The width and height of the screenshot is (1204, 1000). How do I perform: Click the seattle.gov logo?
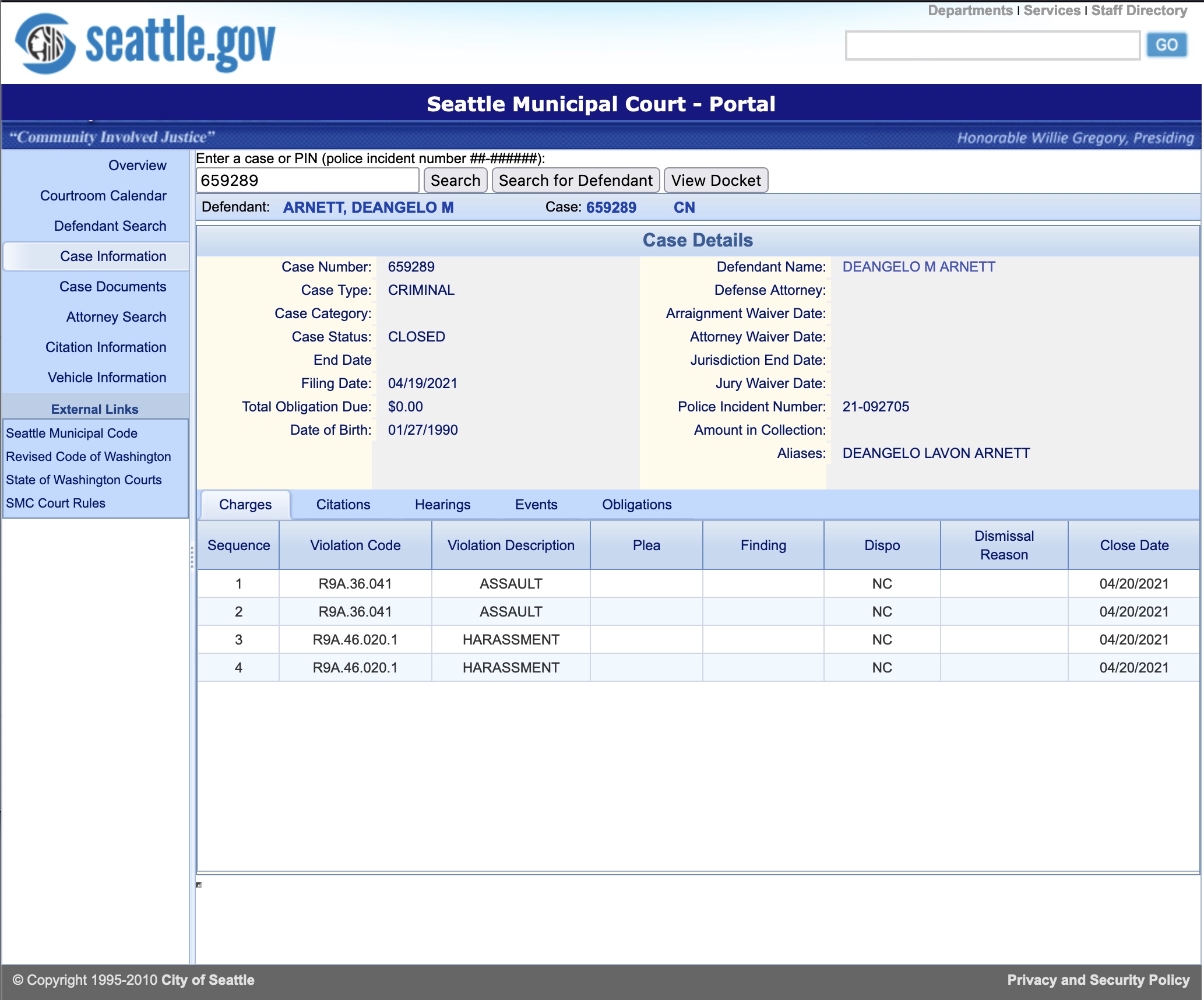(146, 44)
